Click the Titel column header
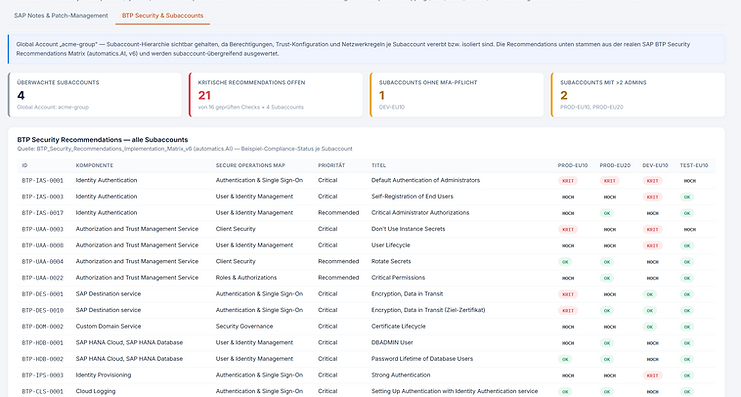741x397 pixels. (x=379, y=165)
